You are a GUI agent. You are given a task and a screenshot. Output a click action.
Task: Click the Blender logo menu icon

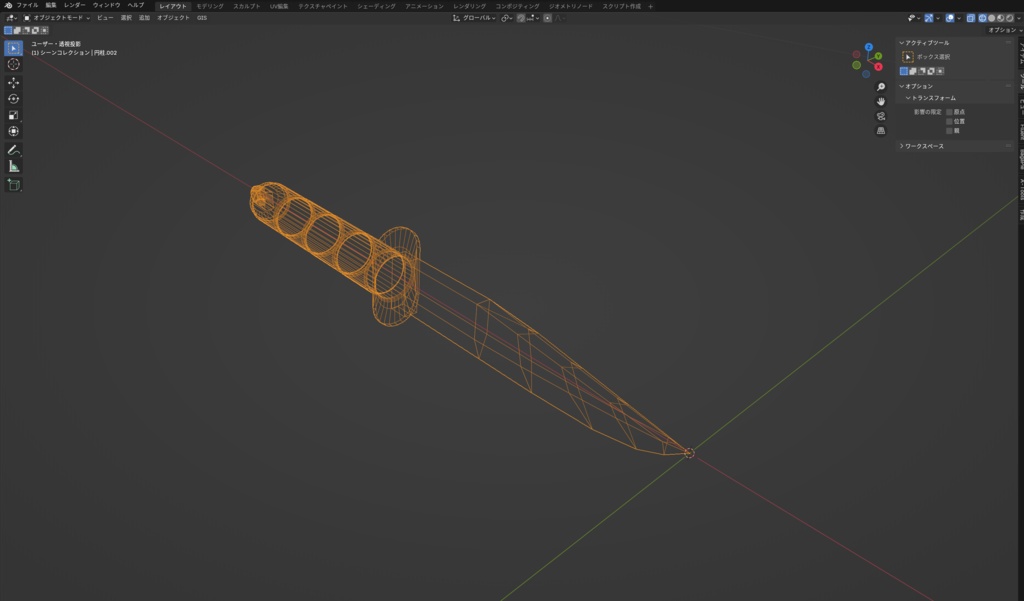[8, 5]
